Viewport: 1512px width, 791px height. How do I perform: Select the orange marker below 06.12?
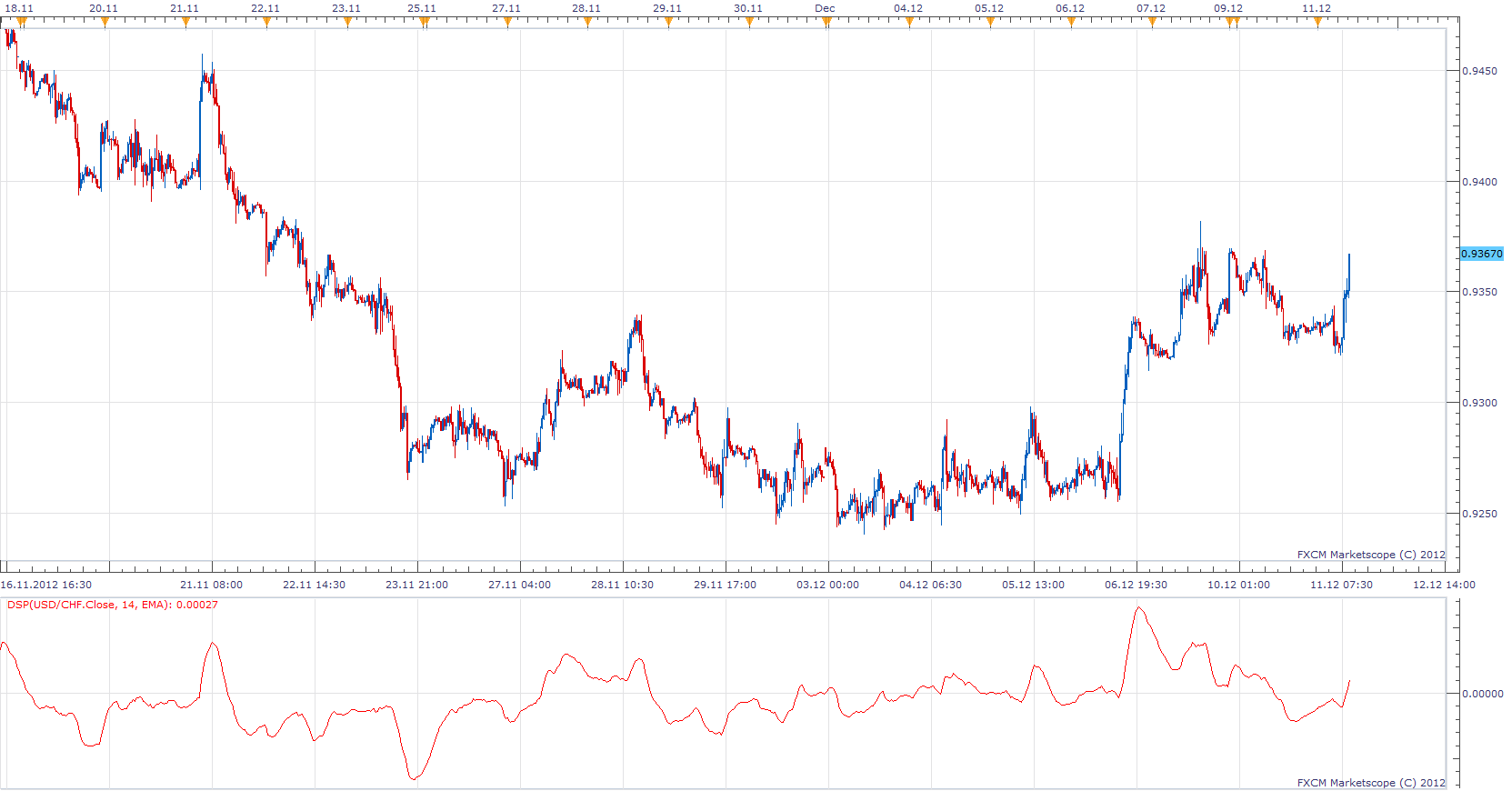(x=1071, y=22)
